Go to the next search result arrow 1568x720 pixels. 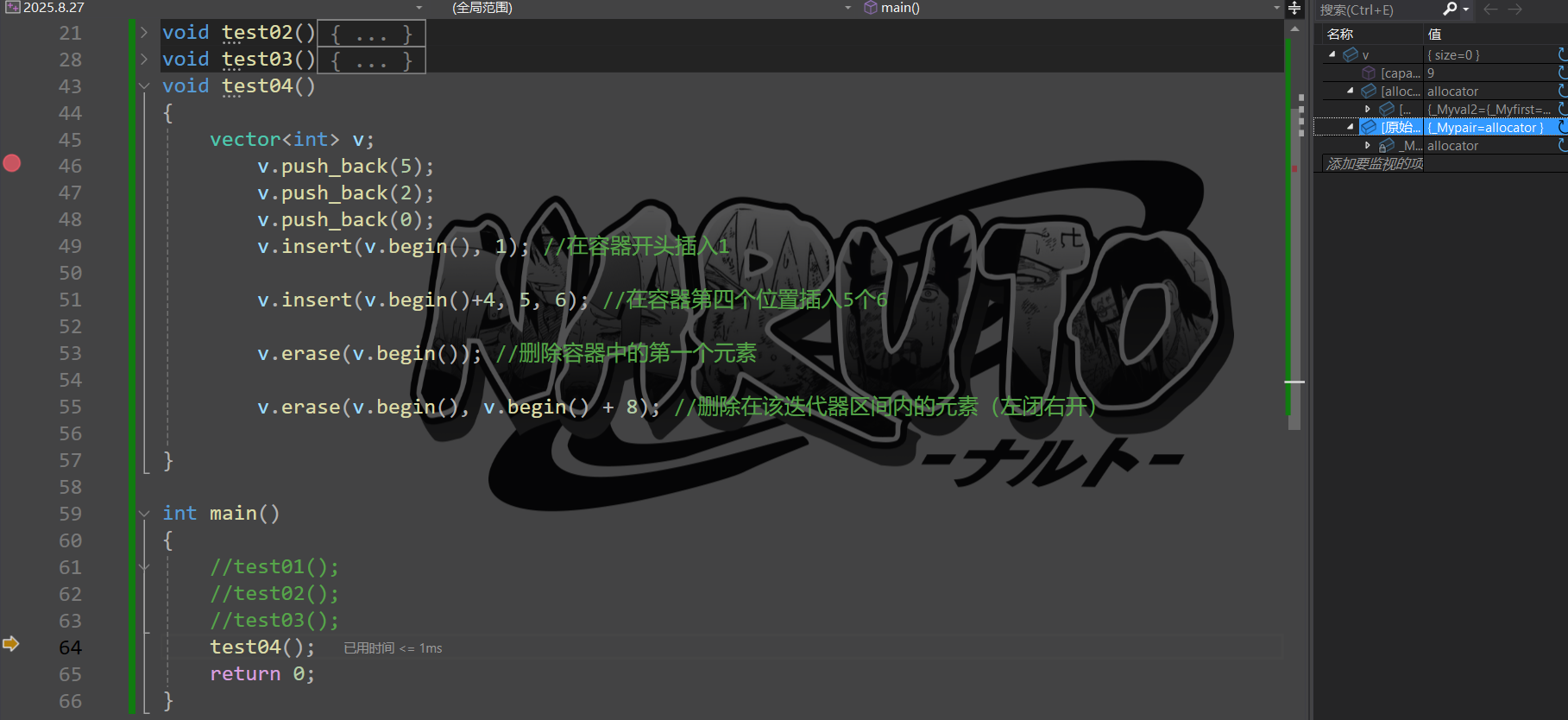[x=1515, y=9]
